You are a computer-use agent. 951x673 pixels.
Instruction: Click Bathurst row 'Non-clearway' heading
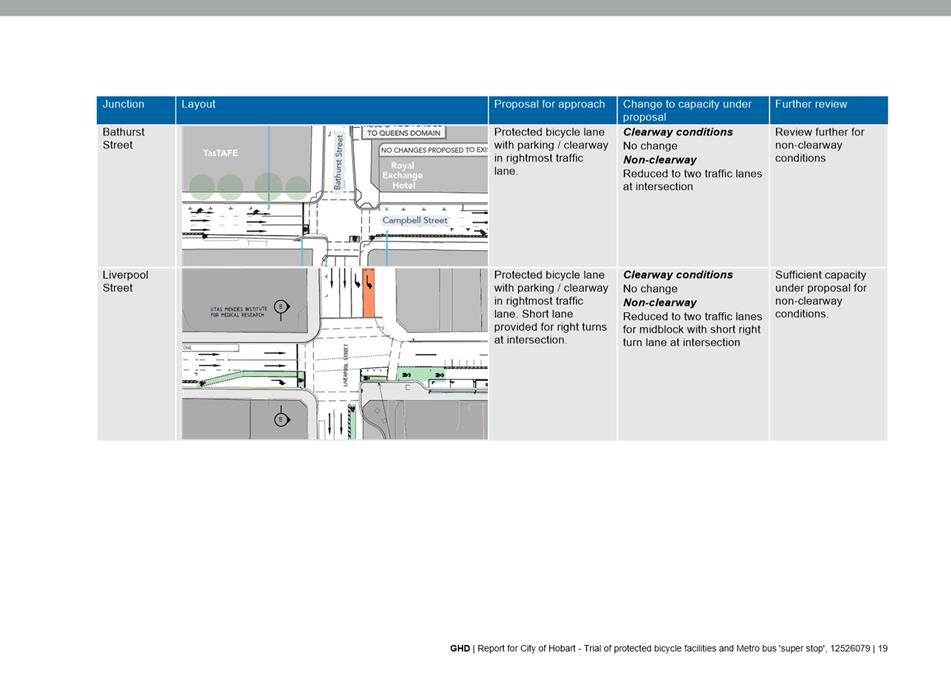point(659,160)
